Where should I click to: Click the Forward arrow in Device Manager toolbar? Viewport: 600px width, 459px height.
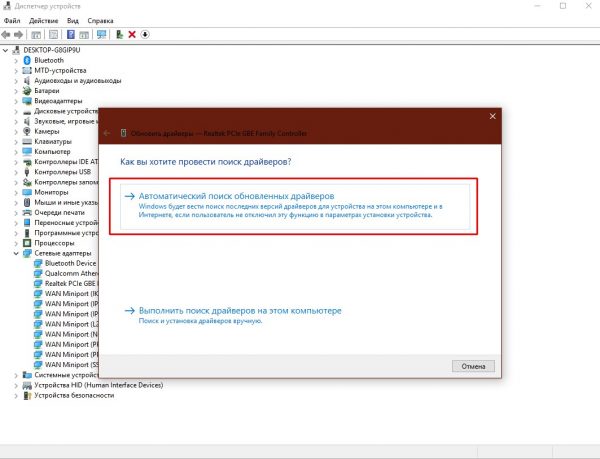(18, 34)
